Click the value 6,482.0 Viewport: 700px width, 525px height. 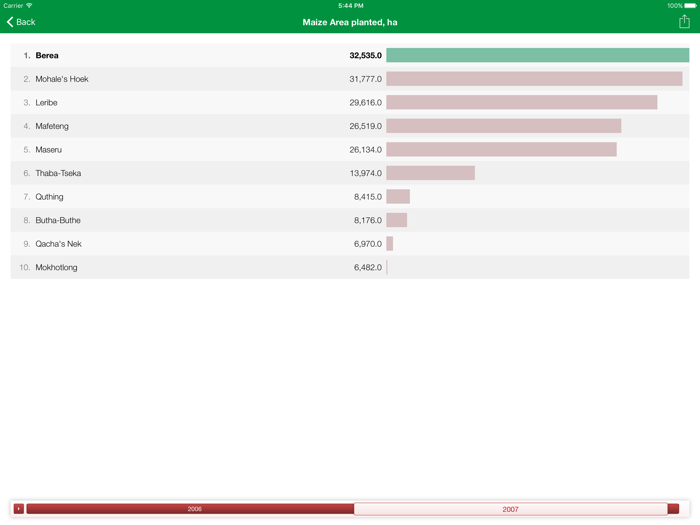[368, 267]
